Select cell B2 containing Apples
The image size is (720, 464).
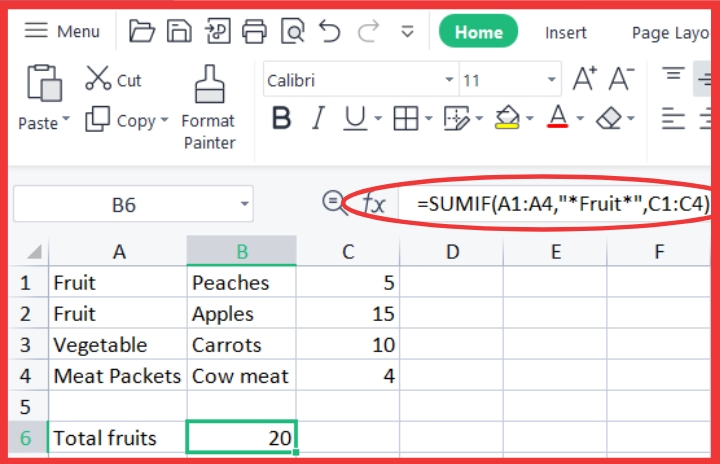click(241, 314)
